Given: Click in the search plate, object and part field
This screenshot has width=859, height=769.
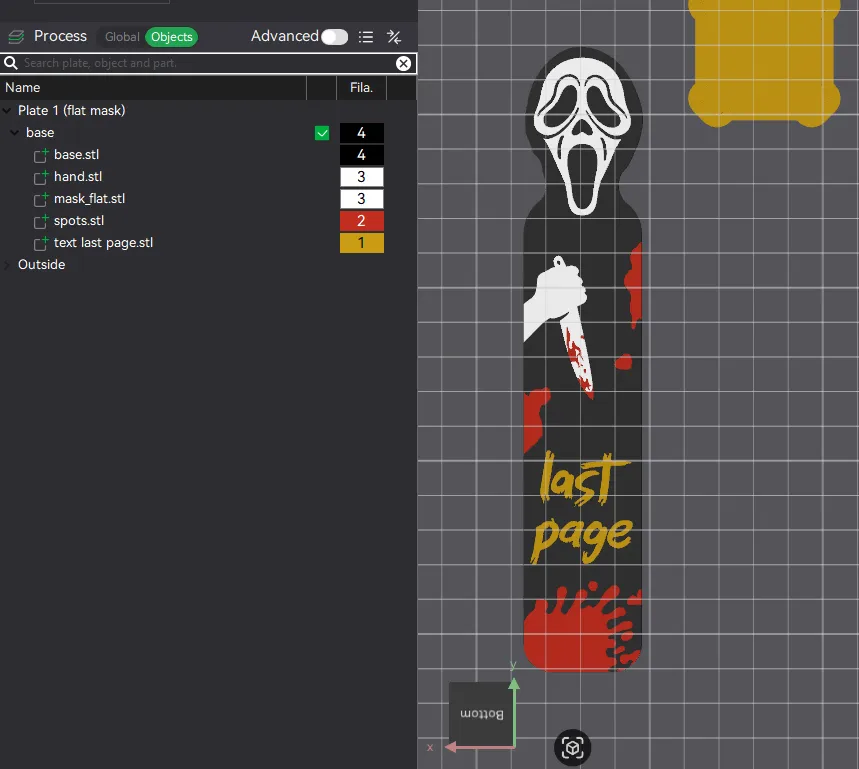Looking at the screenshot, I should click(x=208, y=63).
